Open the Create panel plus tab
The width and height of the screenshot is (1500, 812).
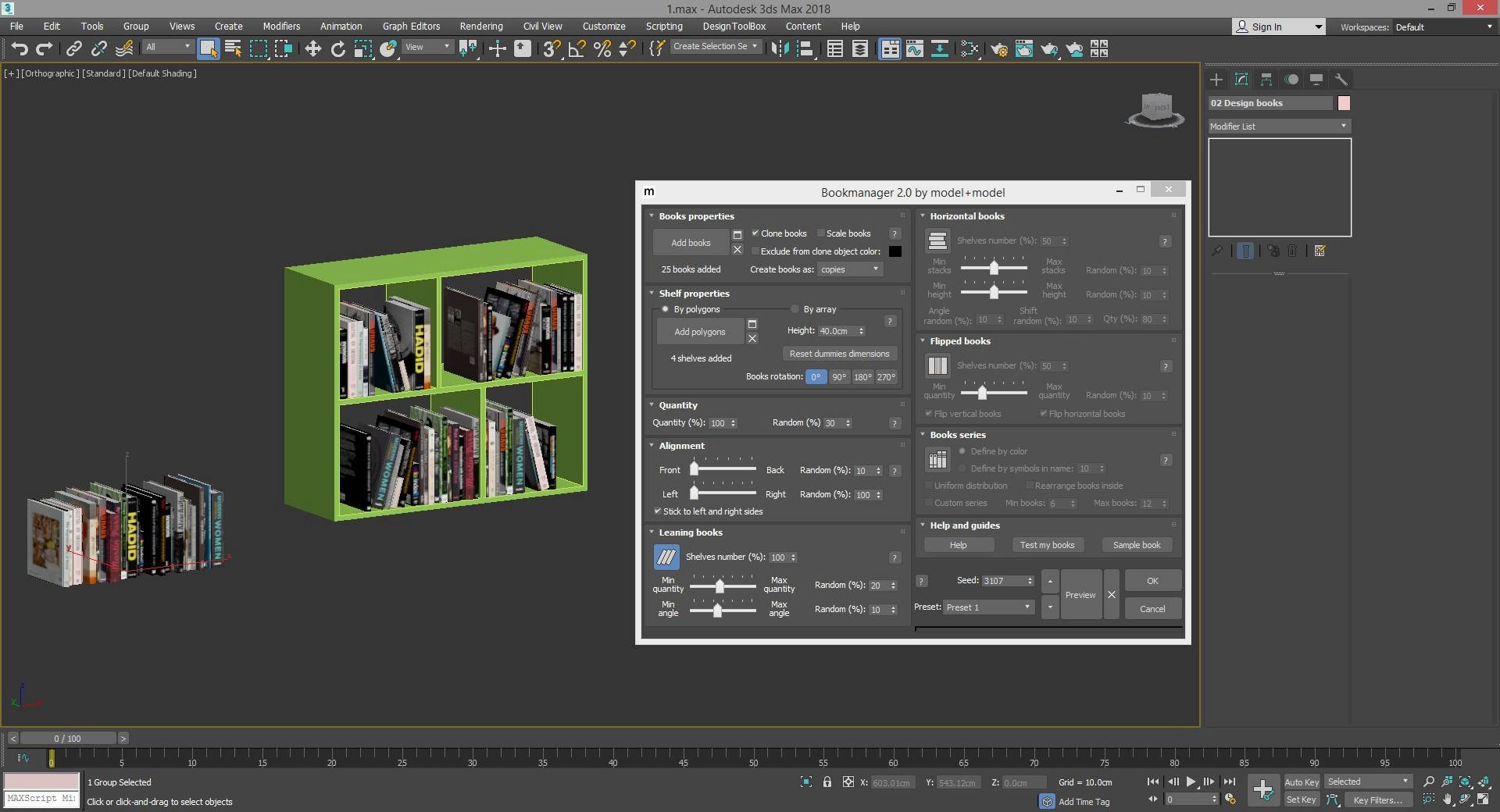point(1216,80)
